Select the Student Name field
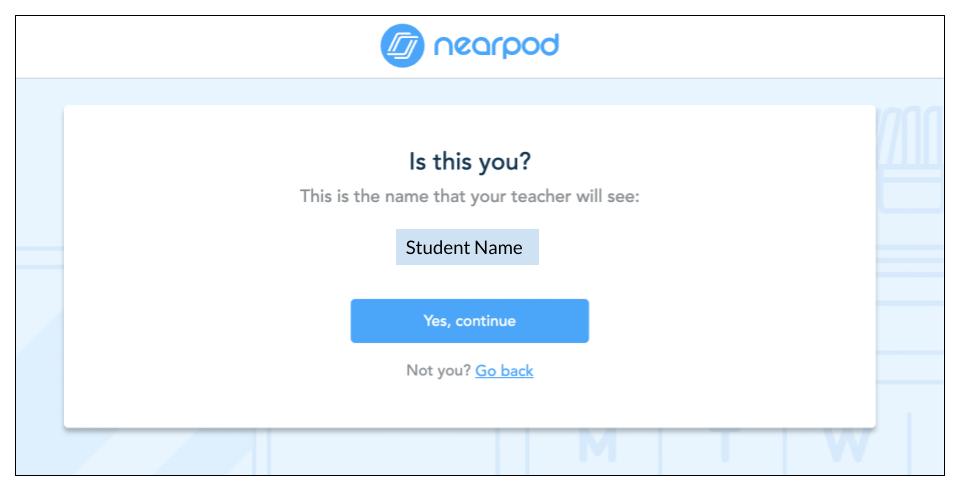960x492 pixels. tap(467, 247)
